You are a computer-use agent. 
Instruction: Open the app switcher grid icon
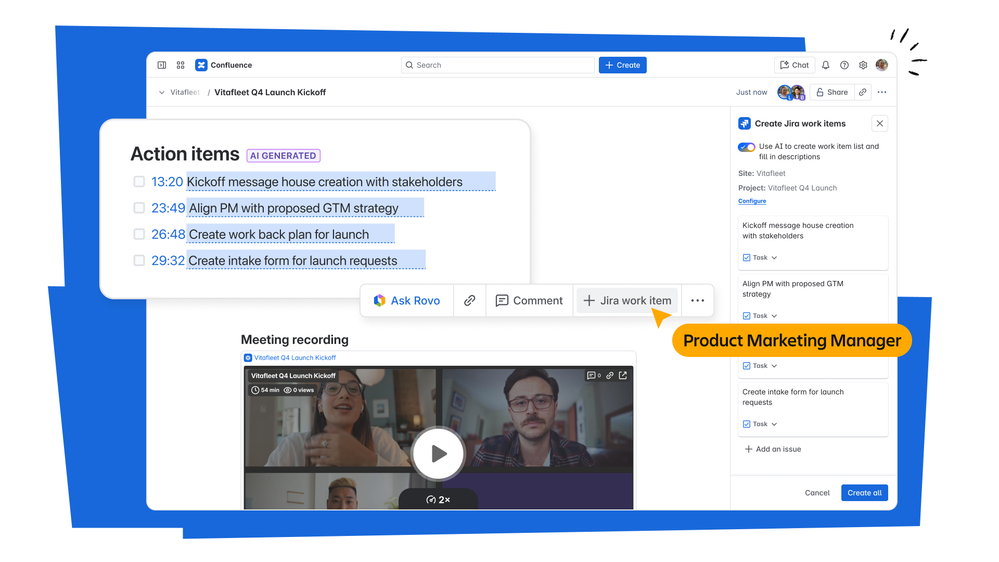pos(180,65)
